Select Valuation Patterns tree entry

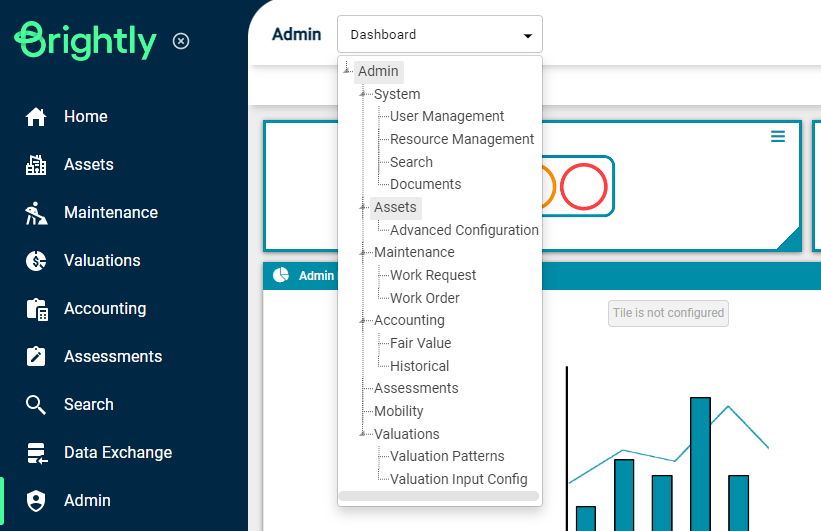tap(447, 456)
